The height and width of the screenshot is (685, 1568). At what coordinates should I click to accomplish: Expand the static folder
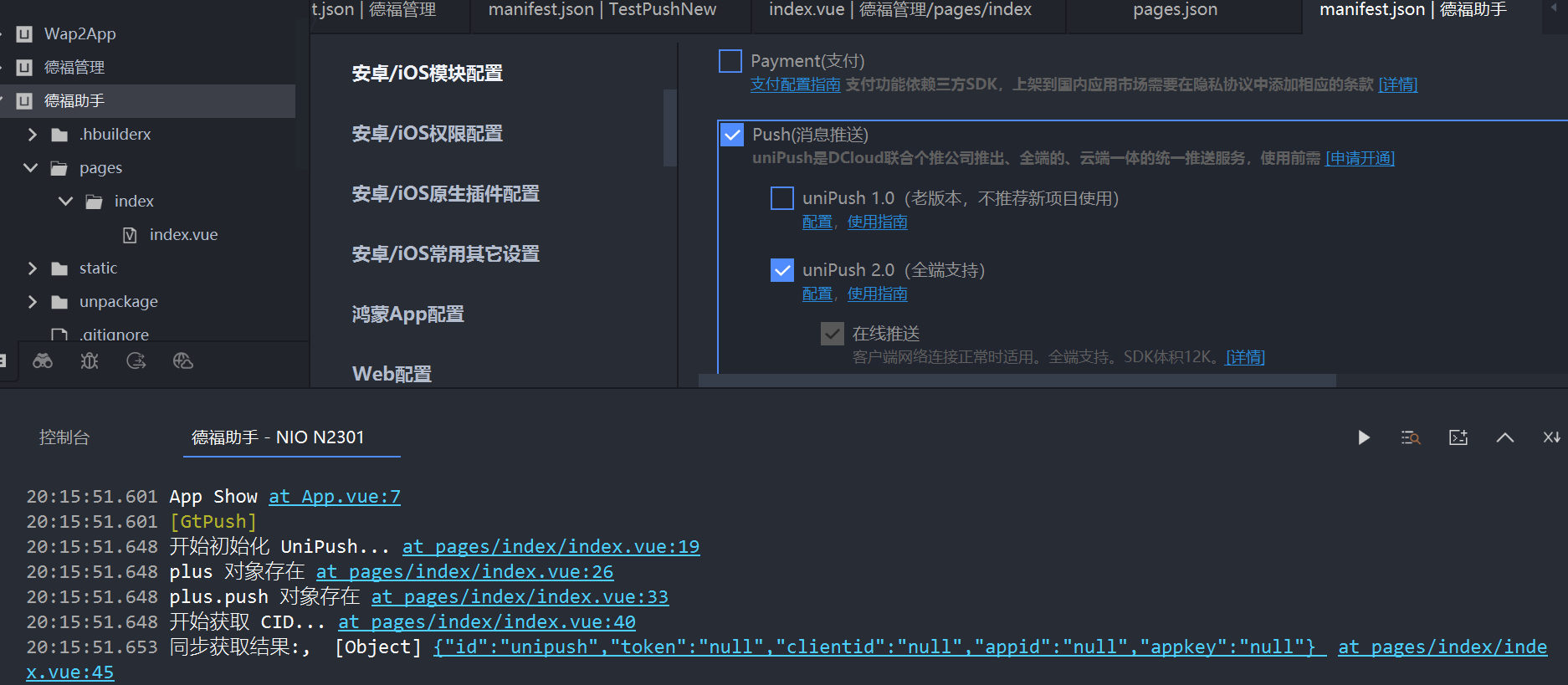click(33, 268)
